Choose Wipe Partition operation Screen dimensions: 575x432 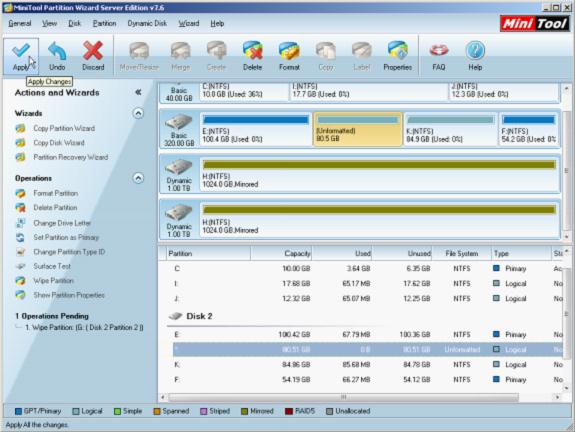pos(54,281)
